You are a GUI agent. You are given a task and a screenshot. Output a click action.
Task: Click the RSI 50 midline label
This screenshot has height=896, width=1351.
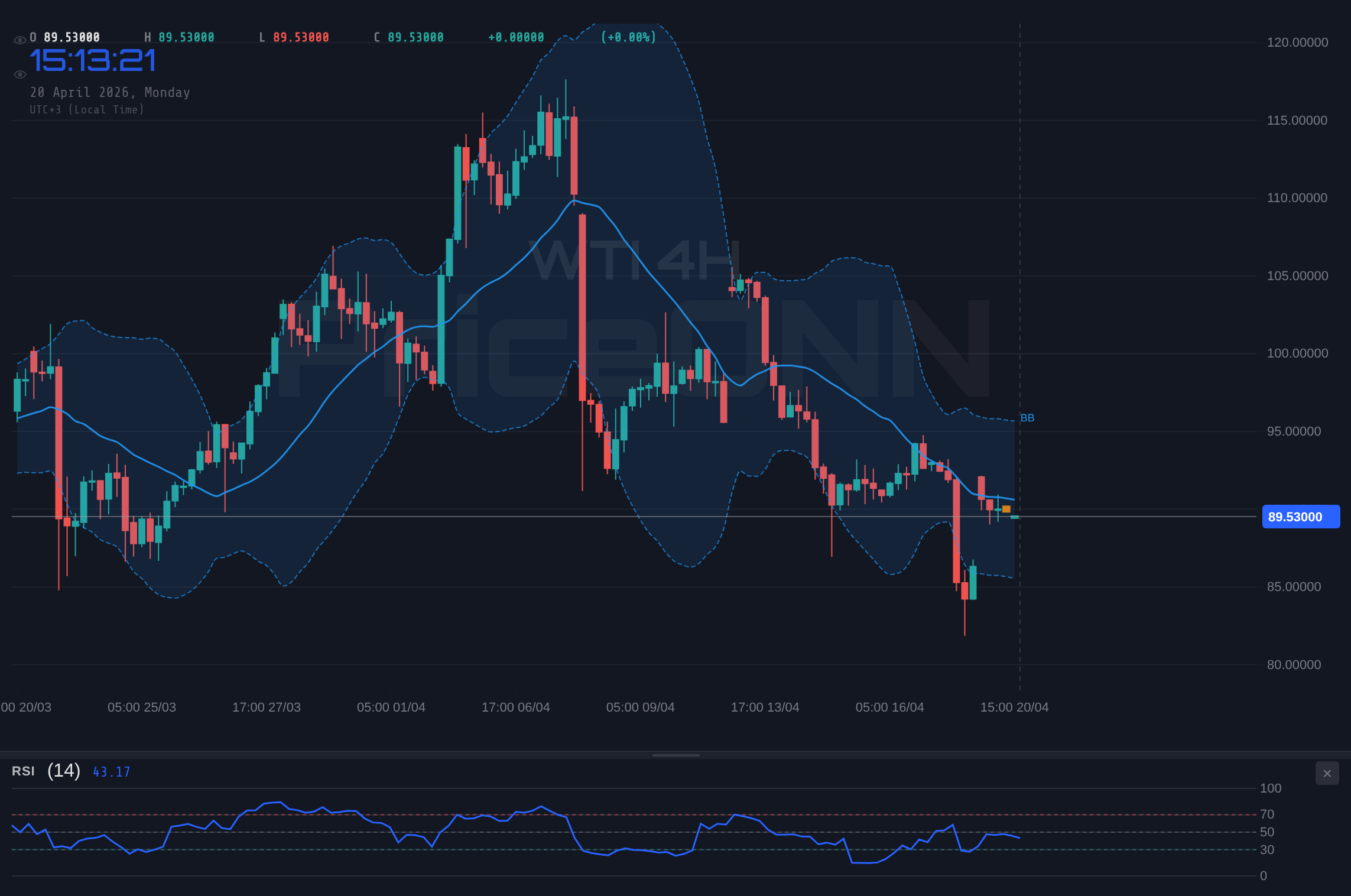1267,832
